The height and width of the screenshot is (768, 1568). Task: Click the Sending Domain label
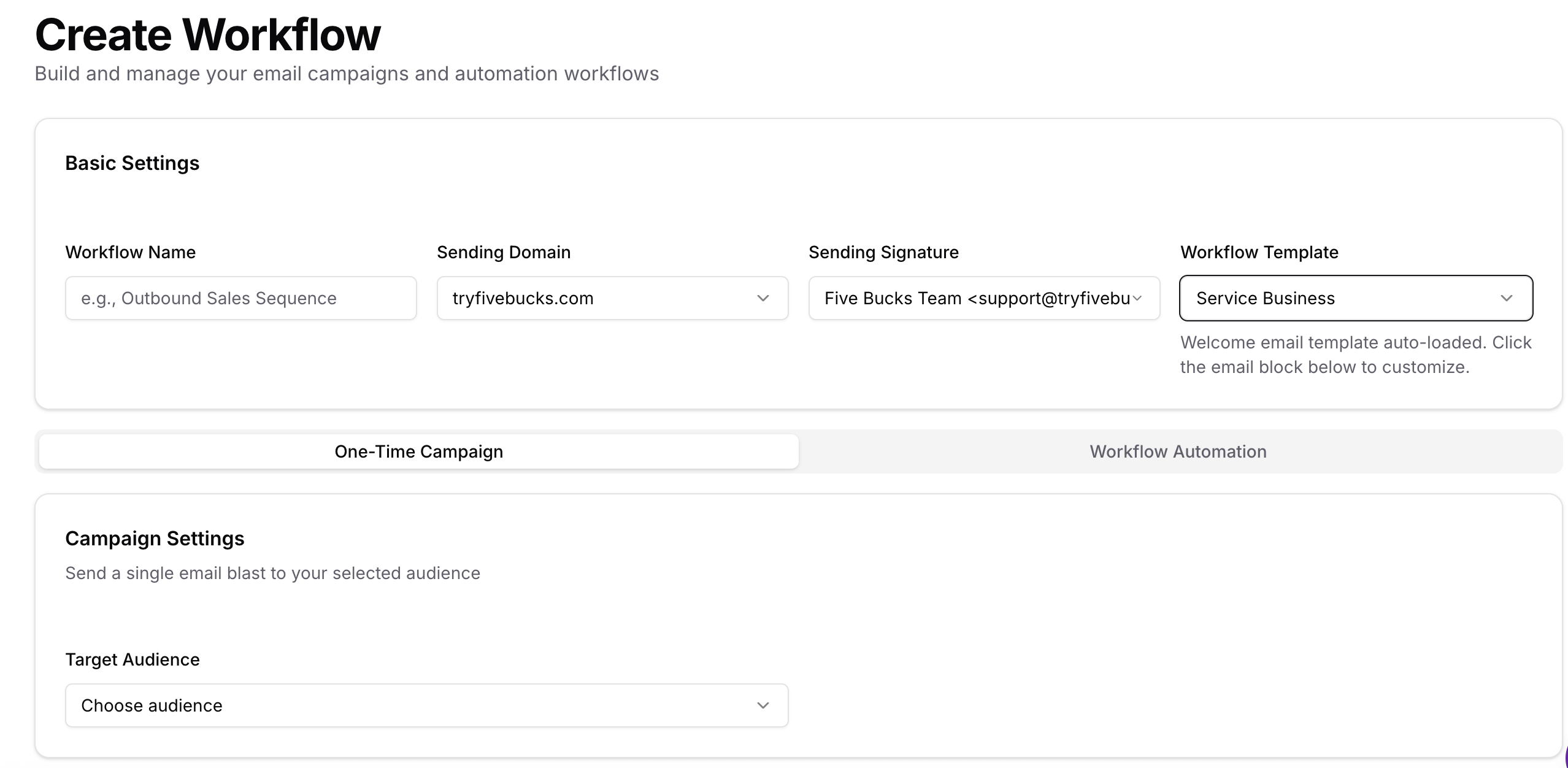click(503, 252)
